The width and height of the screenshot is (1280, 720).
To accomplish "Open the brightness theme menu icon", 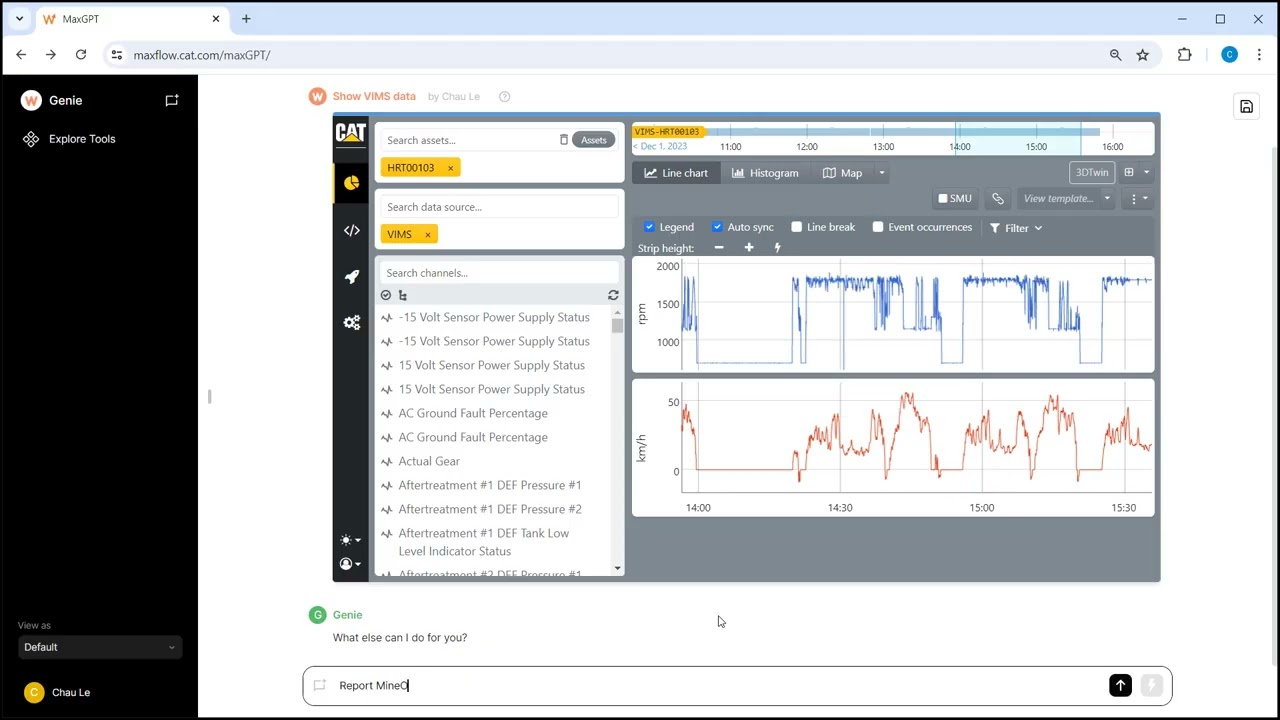I will (x=350, y=540).
